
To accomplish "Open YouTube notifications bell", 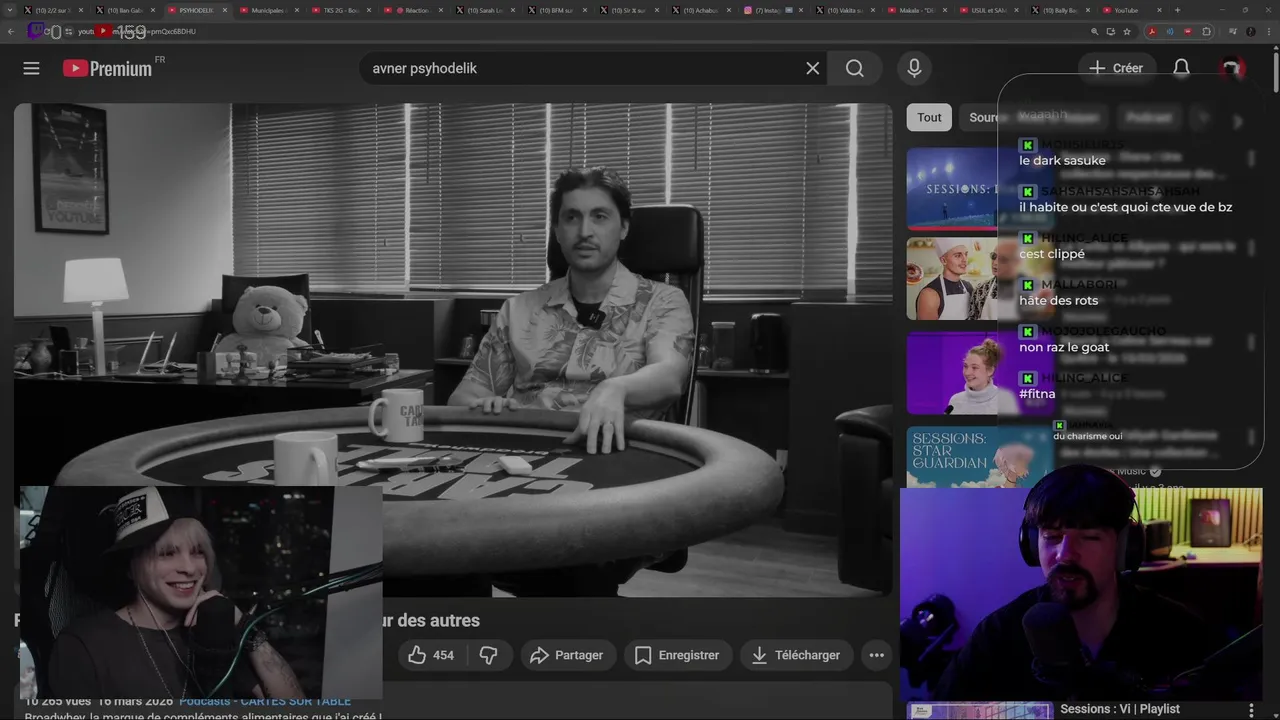I will [x=1181, y=68].
